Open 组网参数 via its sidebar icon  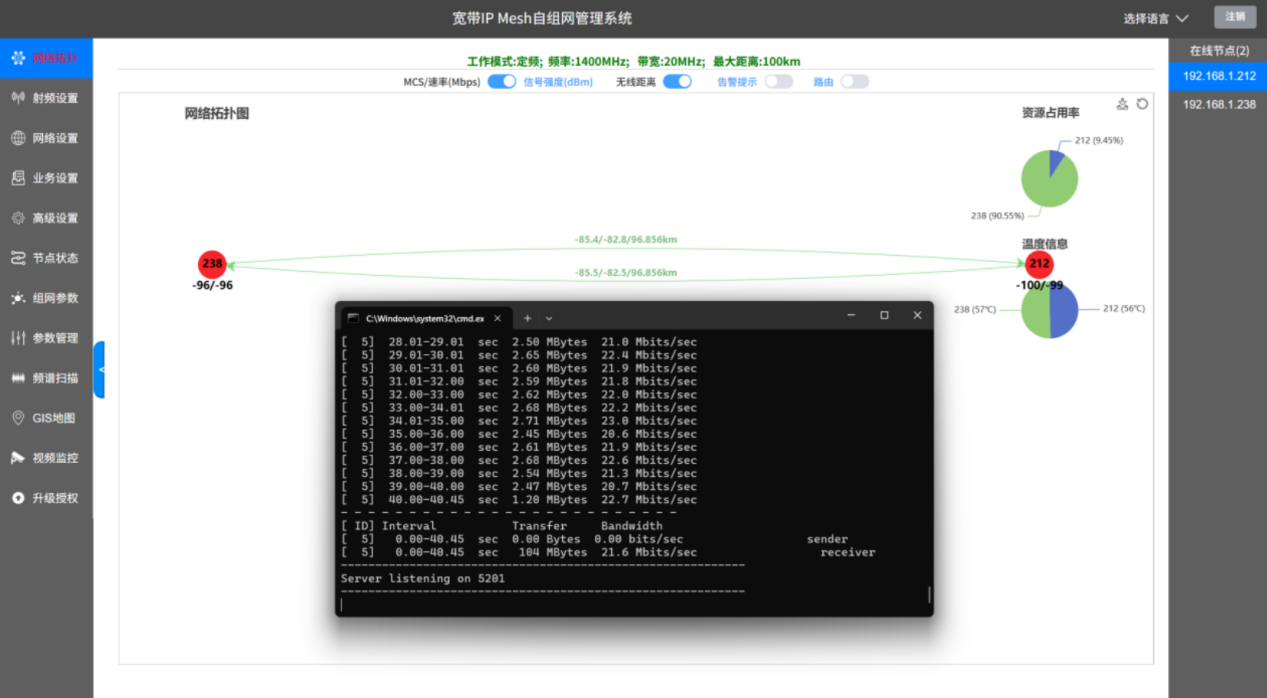(18, 298)
